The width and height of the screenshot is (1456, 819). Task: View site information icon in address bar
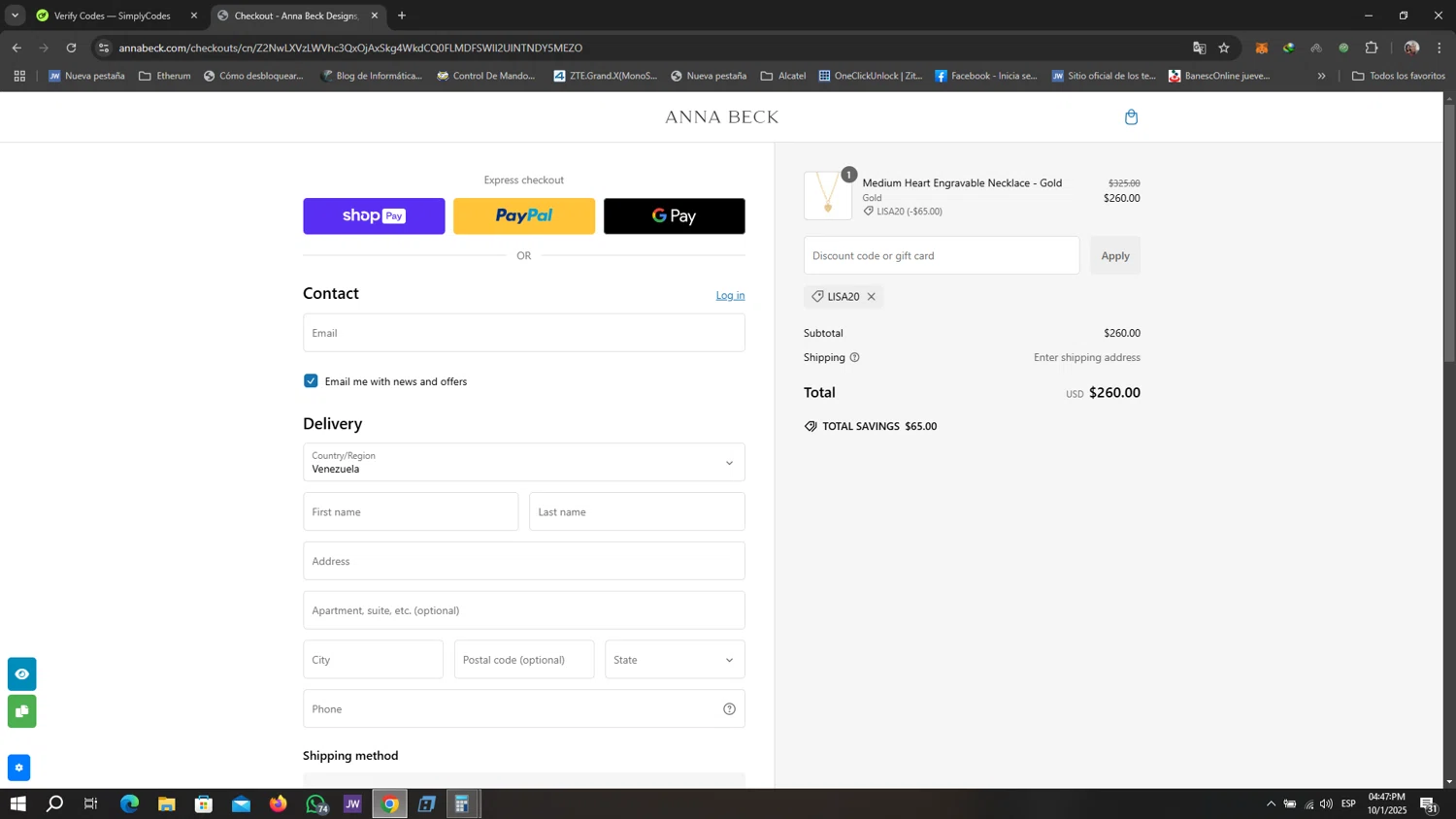click(x=104, y=48)
